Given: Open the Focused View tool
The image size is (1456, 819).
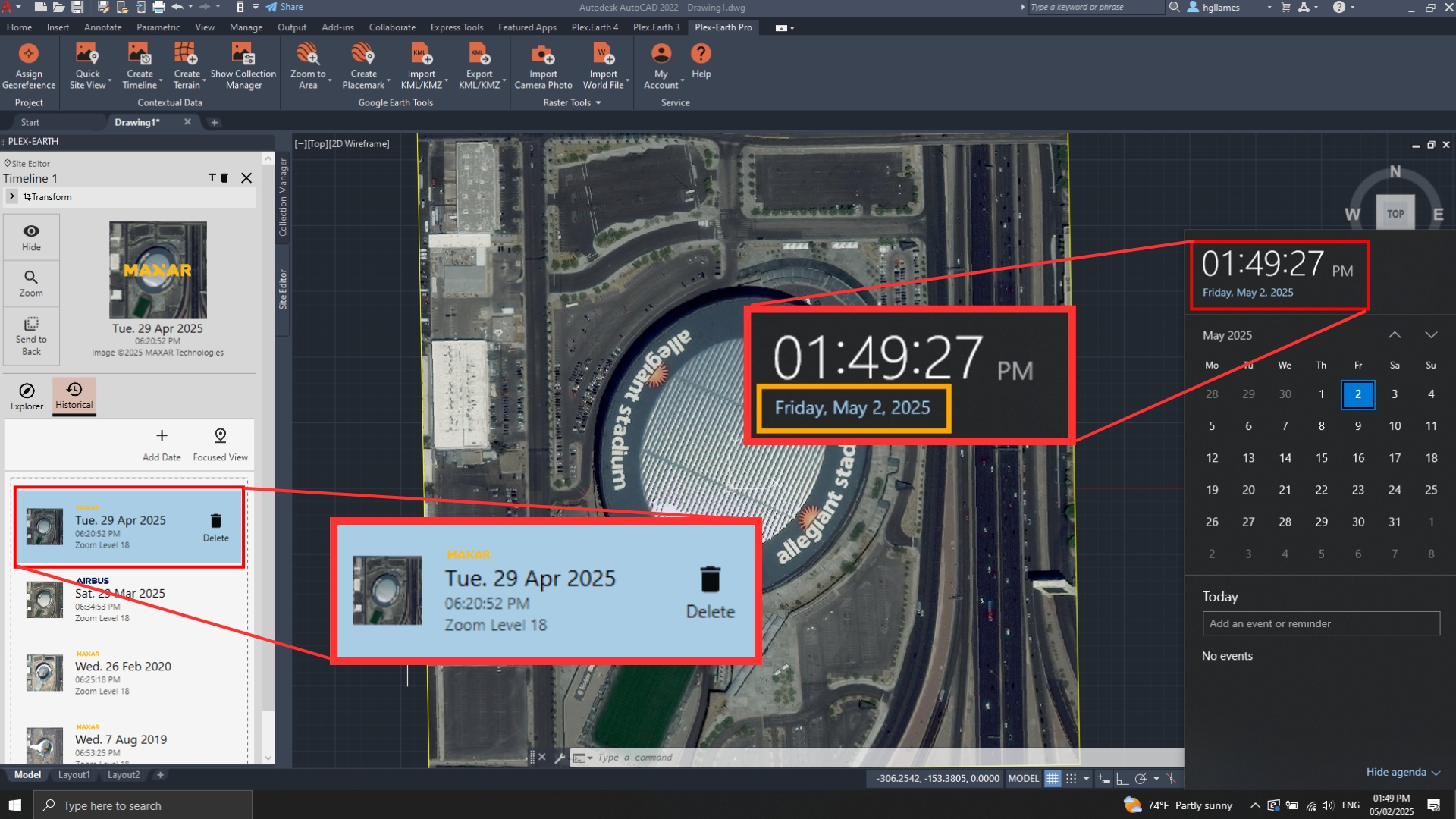Looking at the screenshot, I should click(x=221, y=444).
